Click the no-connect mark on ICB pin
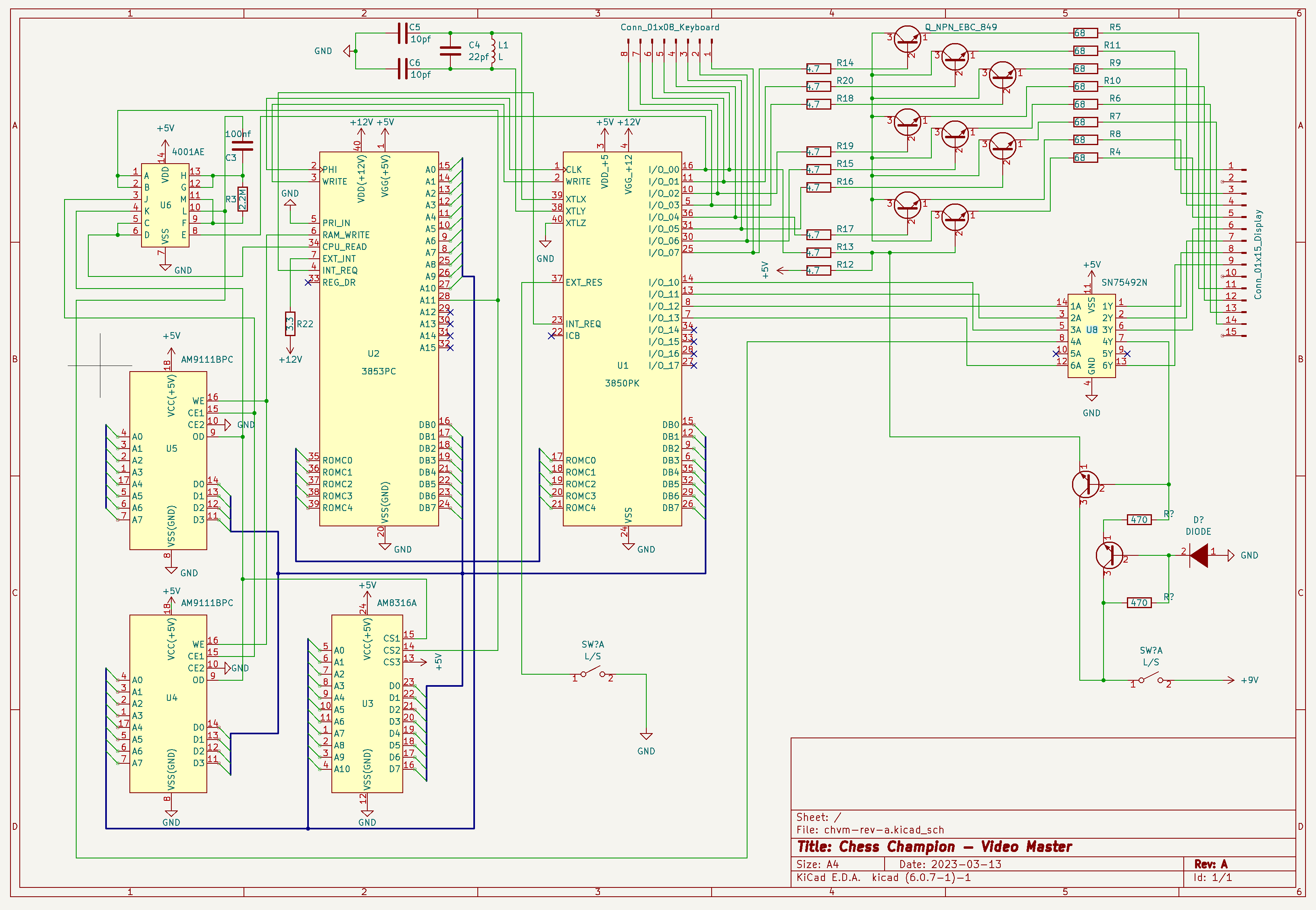Image resolution: width=1316 pixels, height=910 pixels. tap(552, 336)
